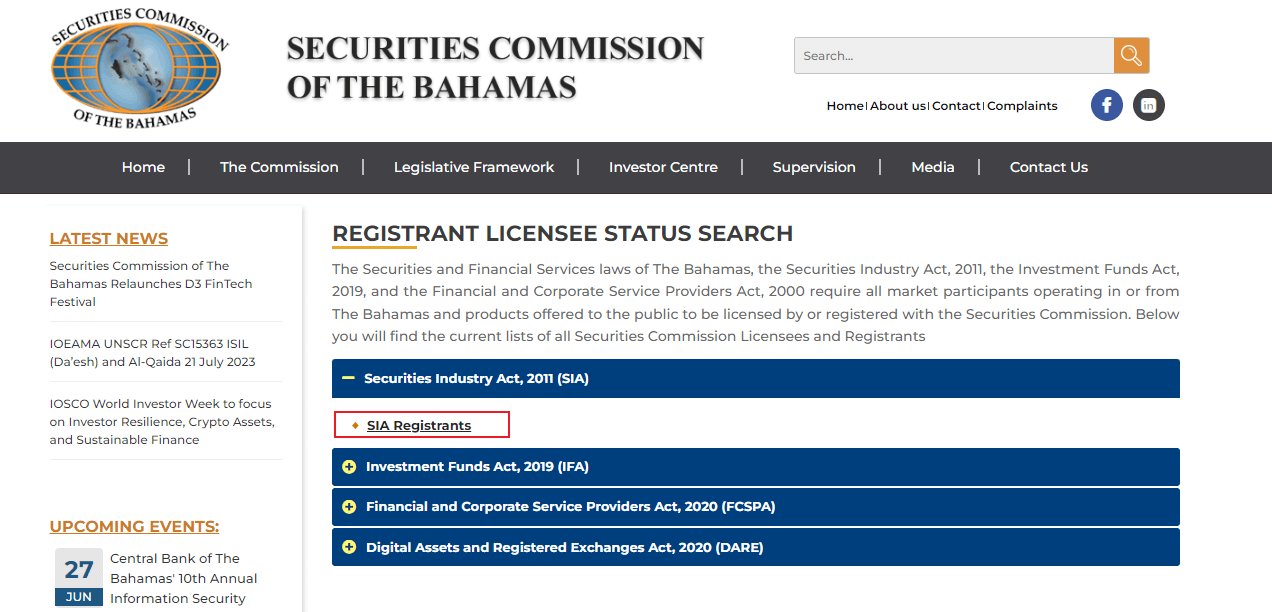Collapse Securities Industry Act, 2011 (SIA) section

[x=475, y=379]
